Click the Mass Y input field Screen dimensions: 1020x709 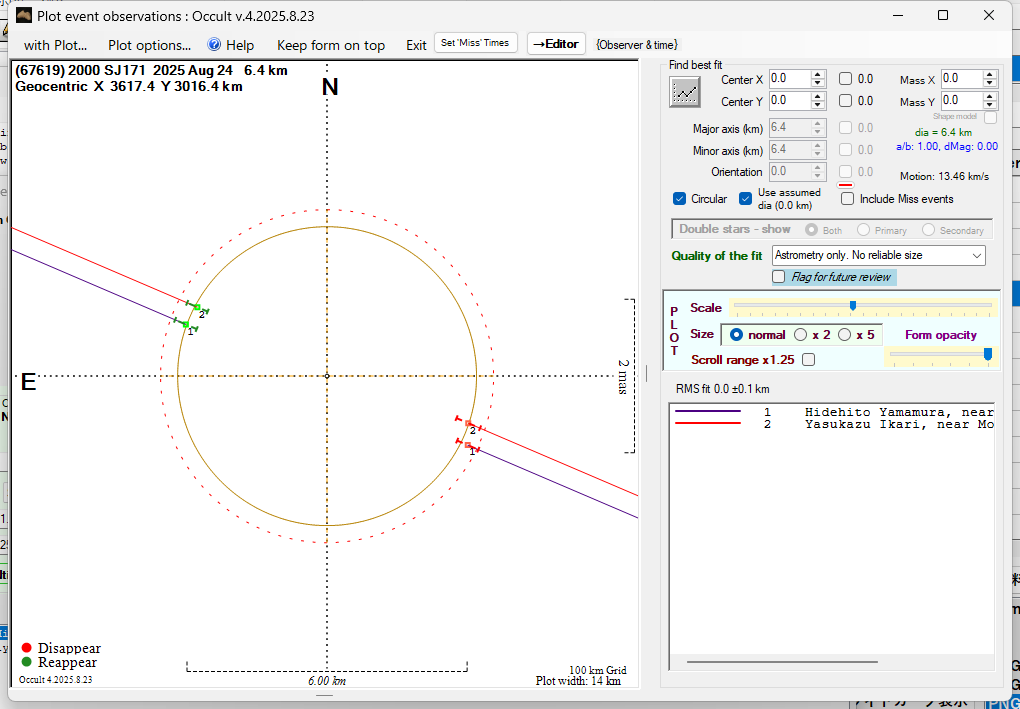pos(962,100)
